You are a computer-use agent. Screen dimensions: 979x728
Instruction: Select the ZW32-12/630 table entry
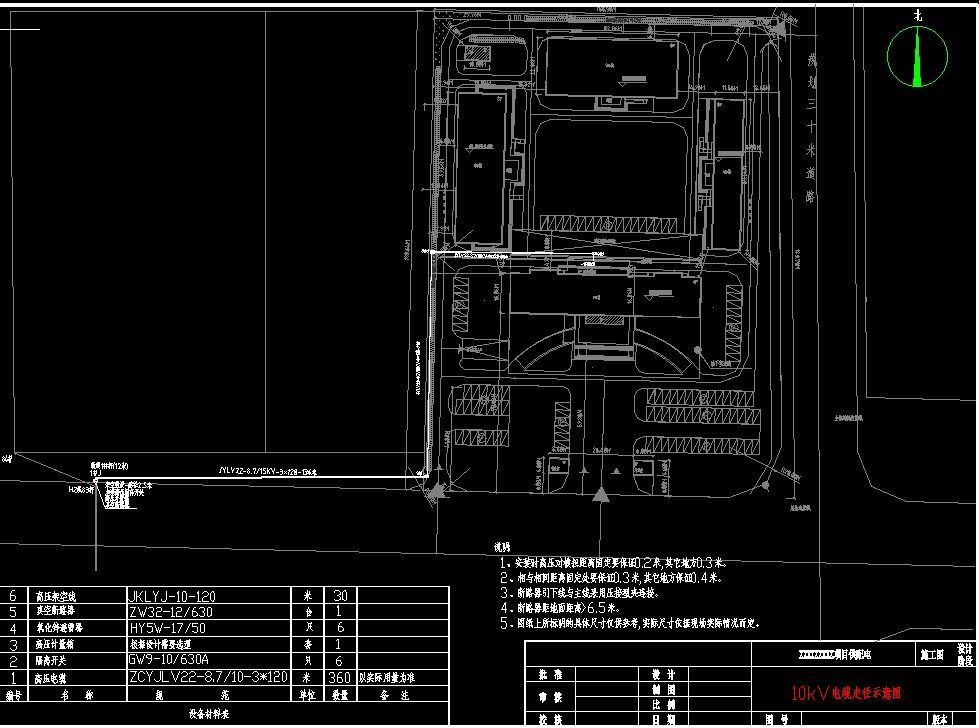(170, 612)
